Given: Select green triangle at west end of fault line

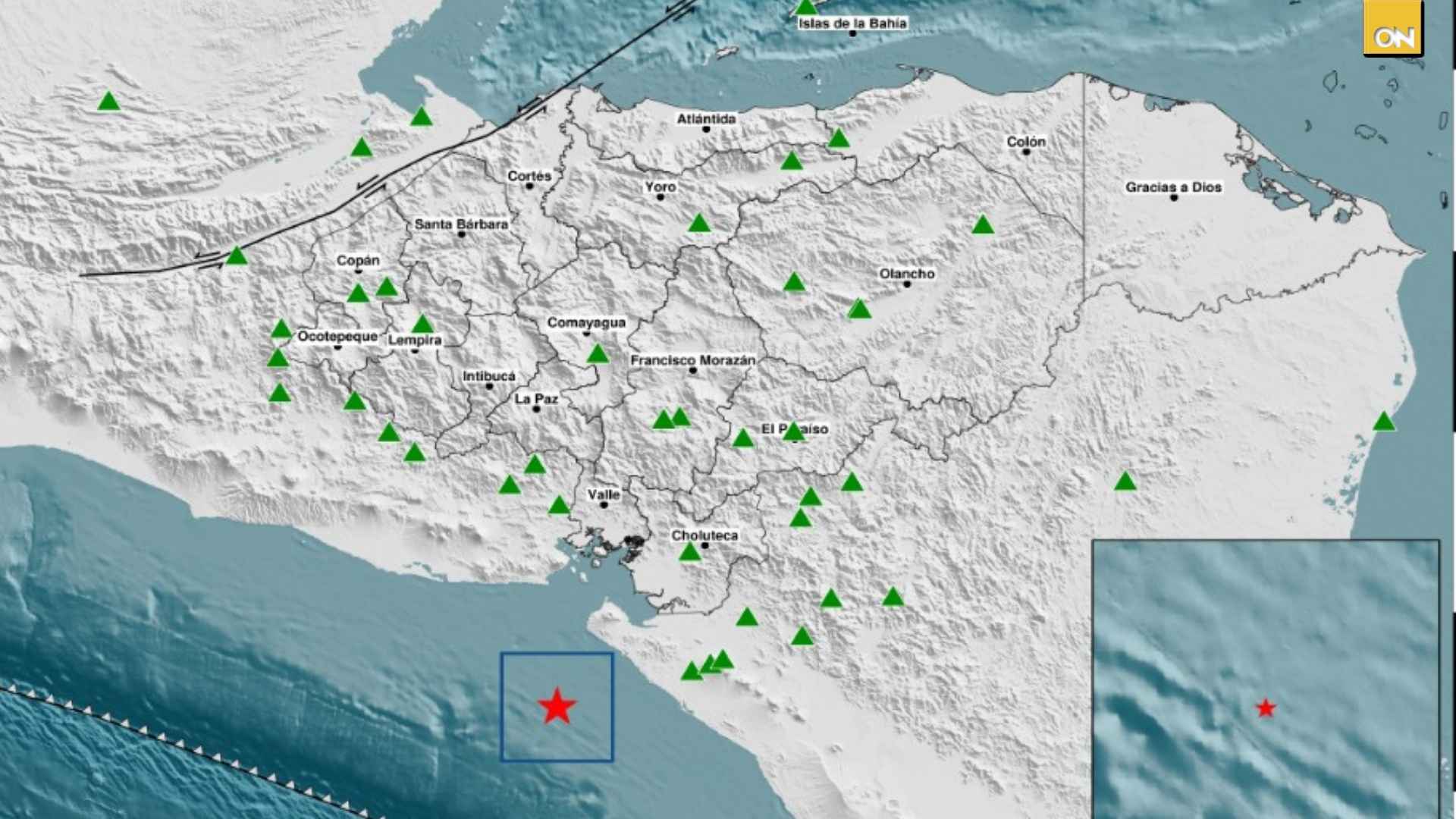Looking at the screenshot, I should point(237,256).
